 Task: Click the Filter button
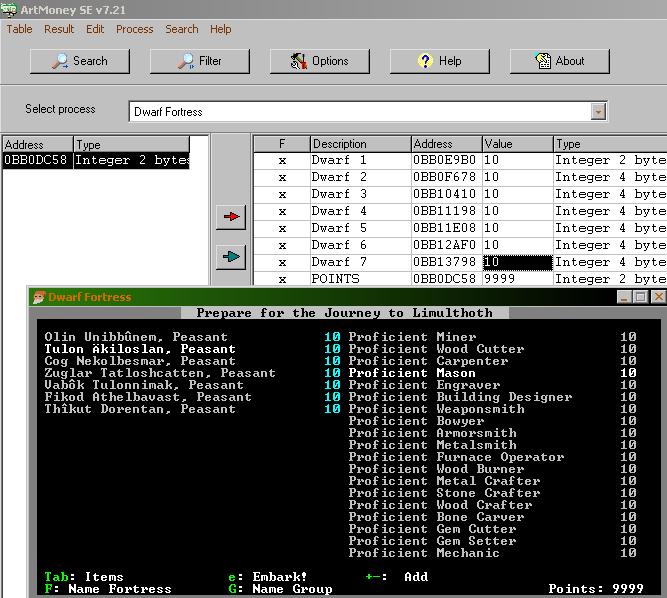[x=200, y=61]
